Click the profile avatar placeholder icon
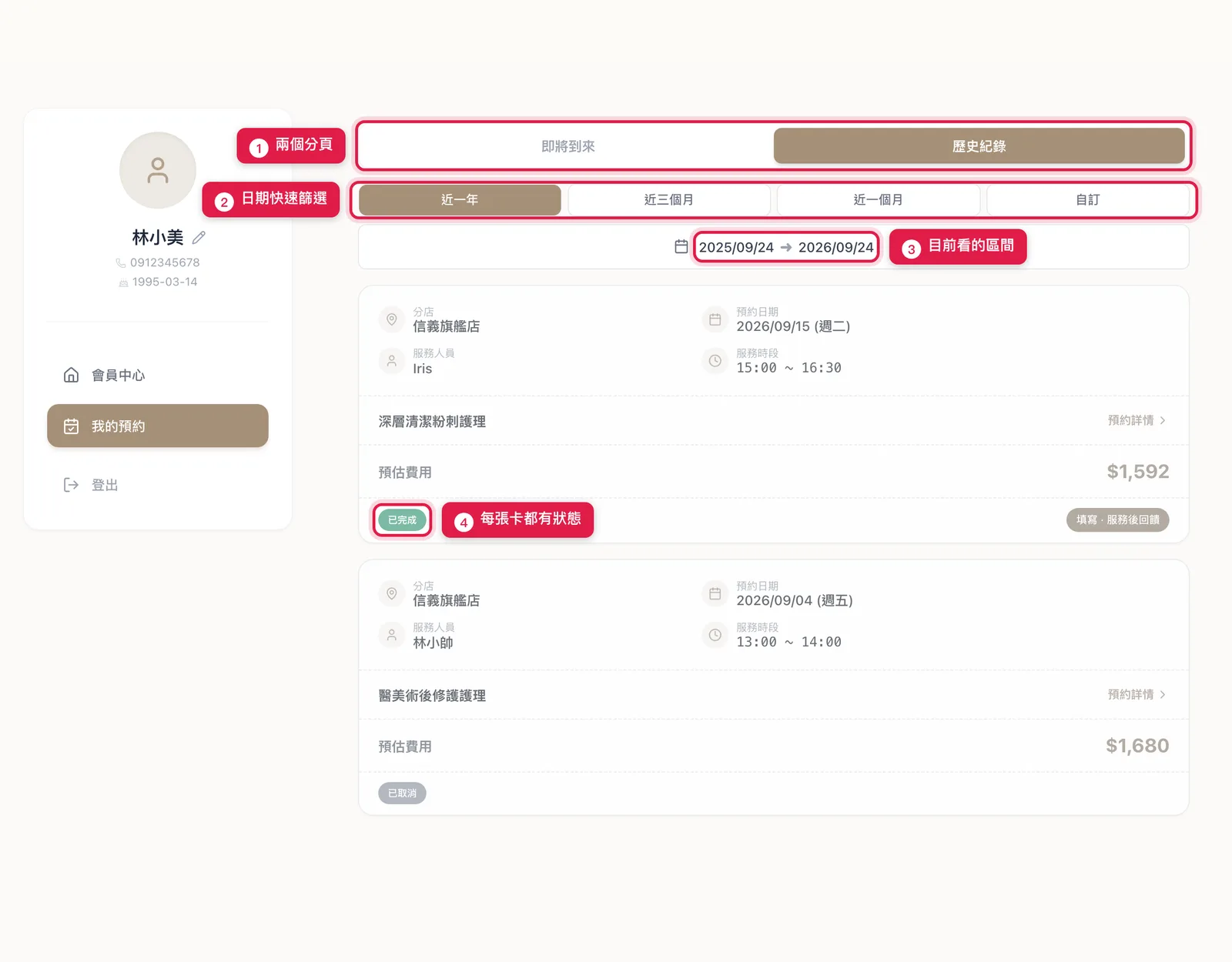The width and height of the screenshot is (1232, 962). tap(158, 170)
